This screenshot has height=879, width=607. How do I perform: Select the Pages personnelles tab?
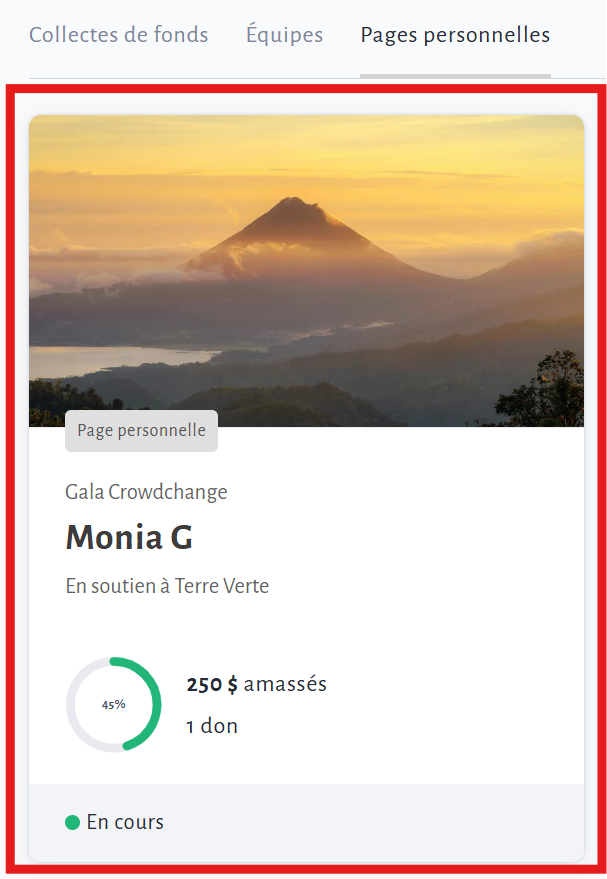pyautogui.click(x=455, y=35)
